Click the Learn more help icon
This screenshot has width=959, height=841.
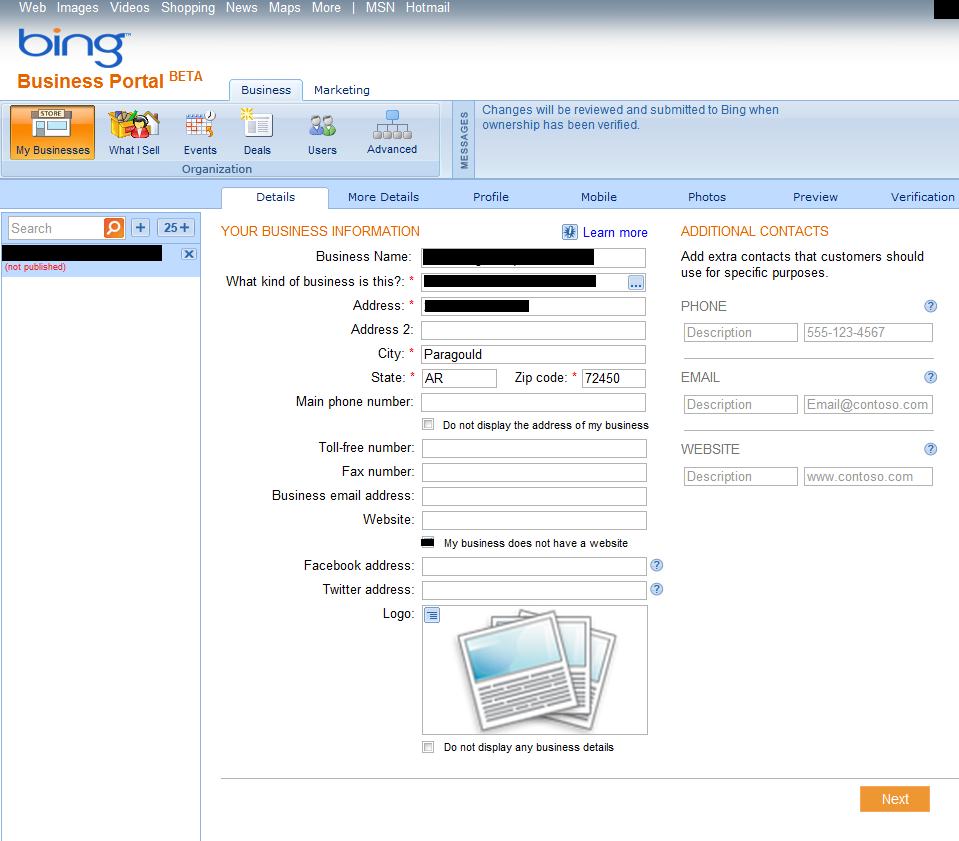pos(569,232)
